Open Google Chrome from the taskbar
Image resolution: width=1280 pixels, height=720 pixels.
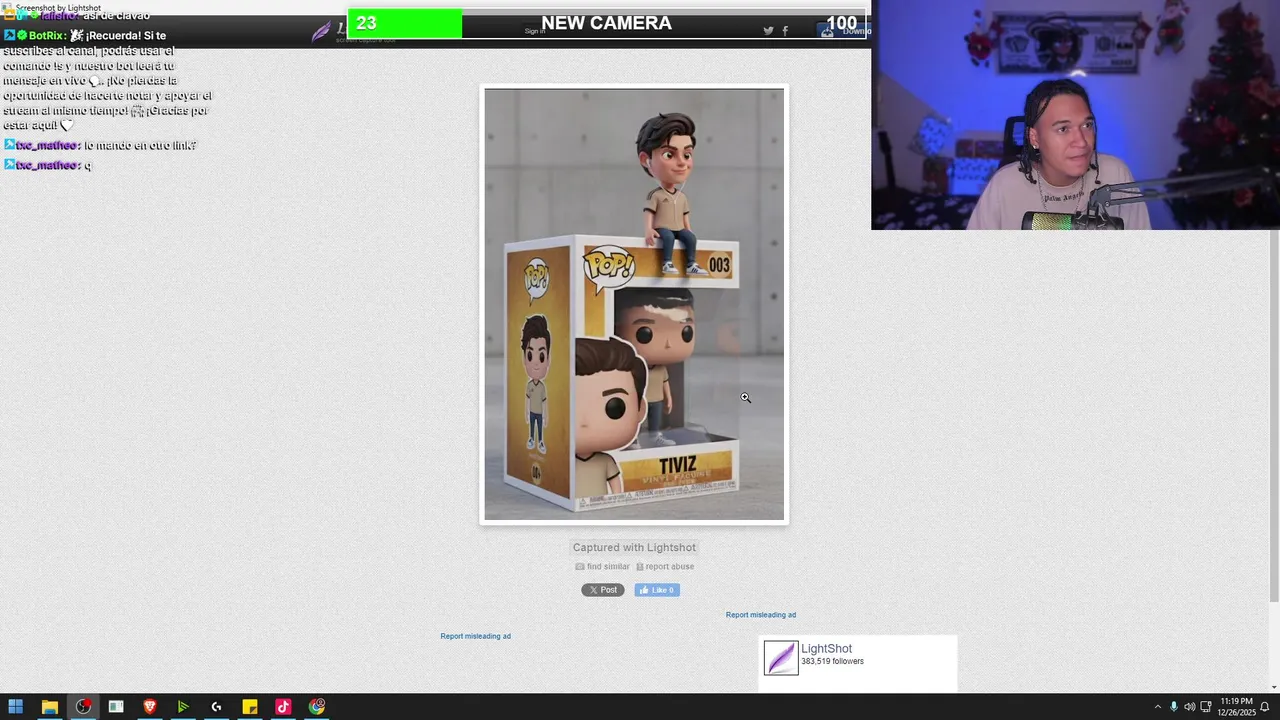[317, 707]
